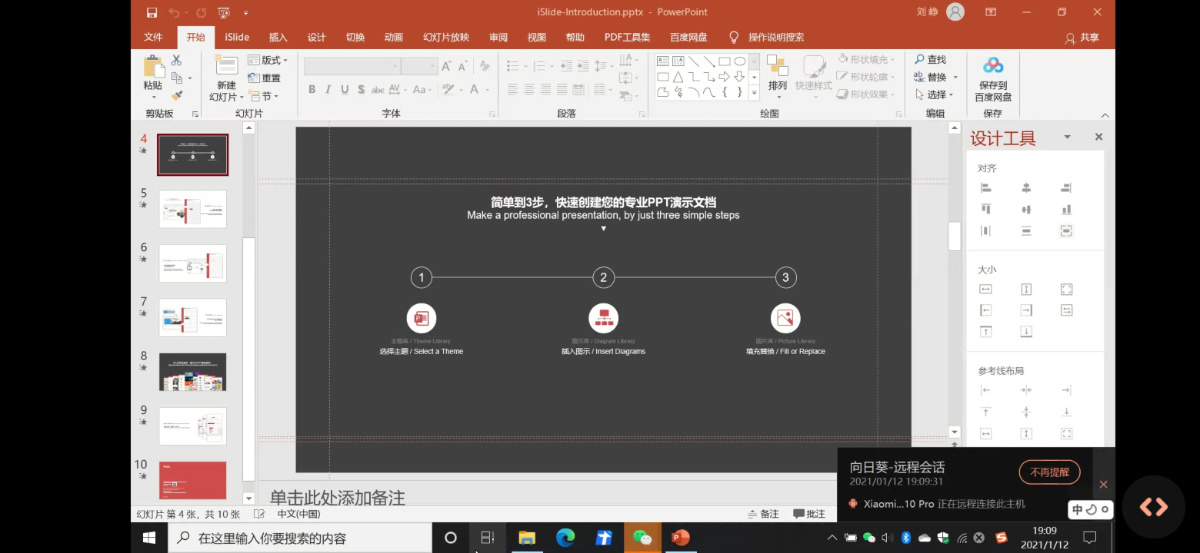Click the Windows Start button
This screenshot has width=1200, height=553.
coord(149,538)
